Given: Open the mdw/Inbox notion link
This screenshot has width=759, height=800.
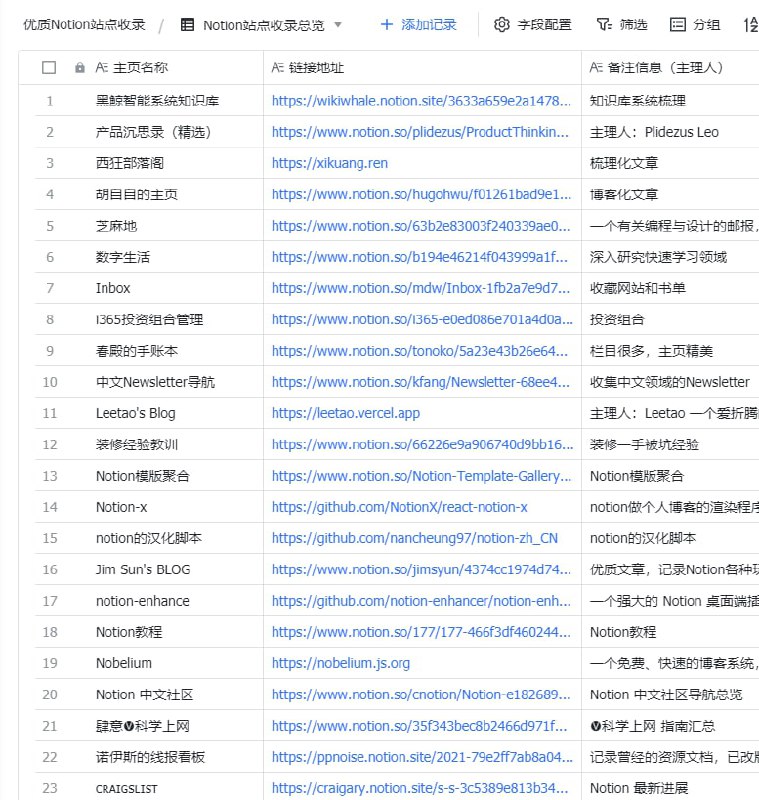Looking at the screenshot, I should click(x=421, y=288).
